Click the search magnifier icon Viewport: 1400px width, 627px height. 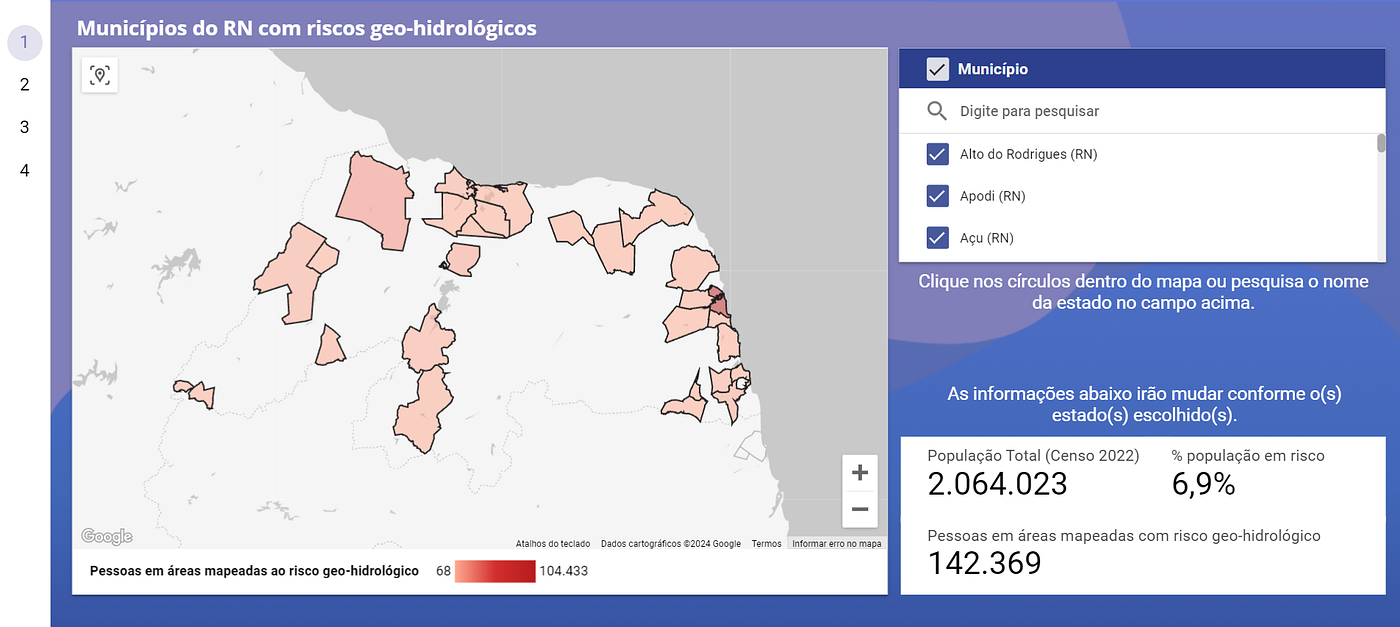[937, 111]
